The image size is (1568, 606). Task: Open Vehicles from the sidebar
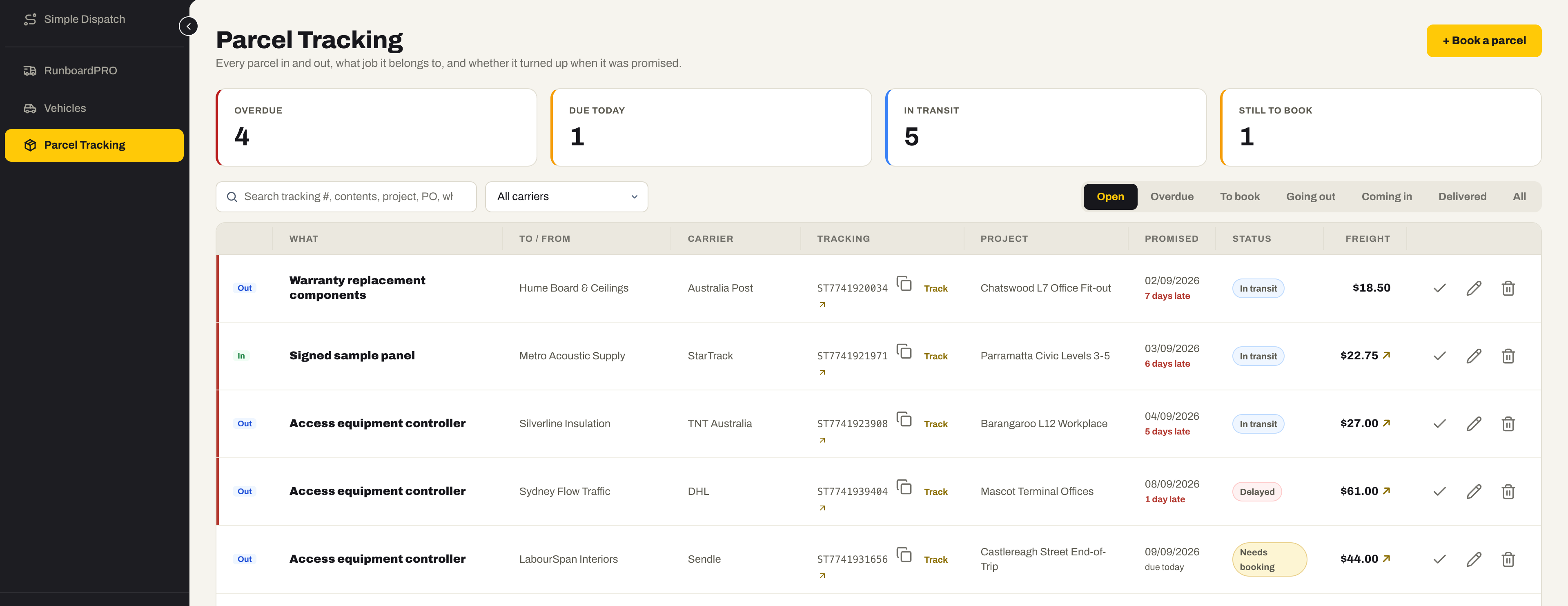(x=94, y=108)
